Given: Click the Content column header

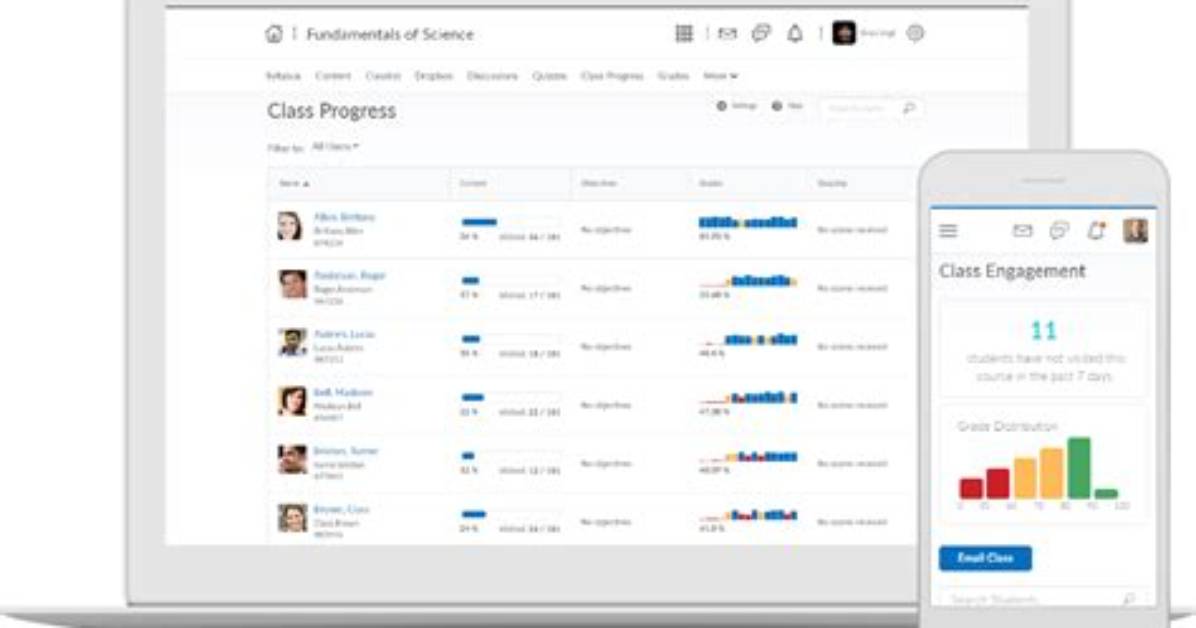Looking at the screenshot, I should [x=473, y=184].
